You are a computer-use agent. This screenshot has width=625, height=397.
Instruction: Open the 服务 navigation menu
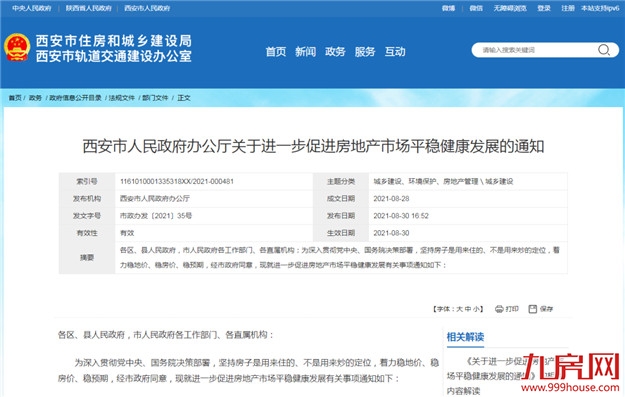(365, 51)
